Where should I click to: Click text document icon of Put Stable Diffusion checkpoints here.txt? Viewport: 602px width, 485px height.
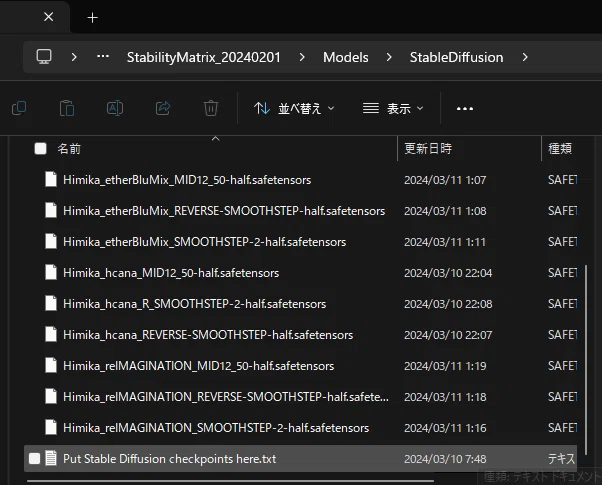[x=51, y=458]
